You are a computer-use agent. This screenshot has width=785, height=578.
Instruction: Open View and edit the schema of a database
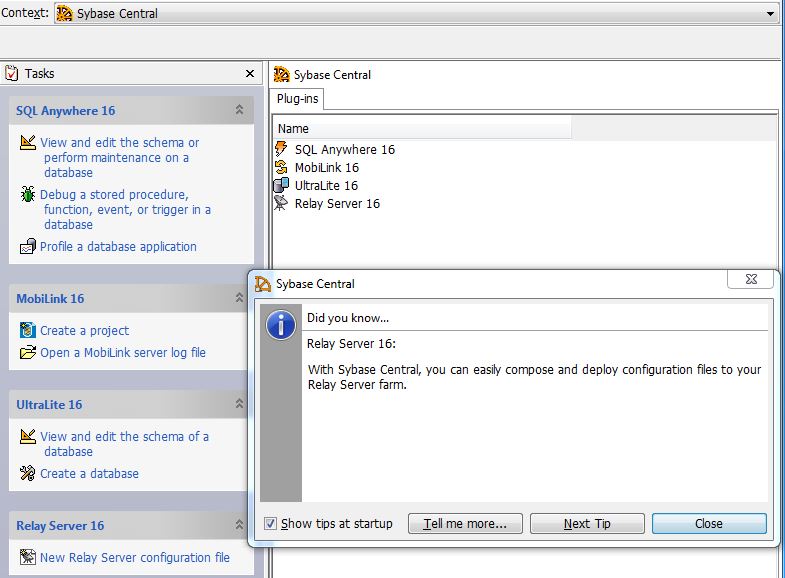(x=125, y=444)
